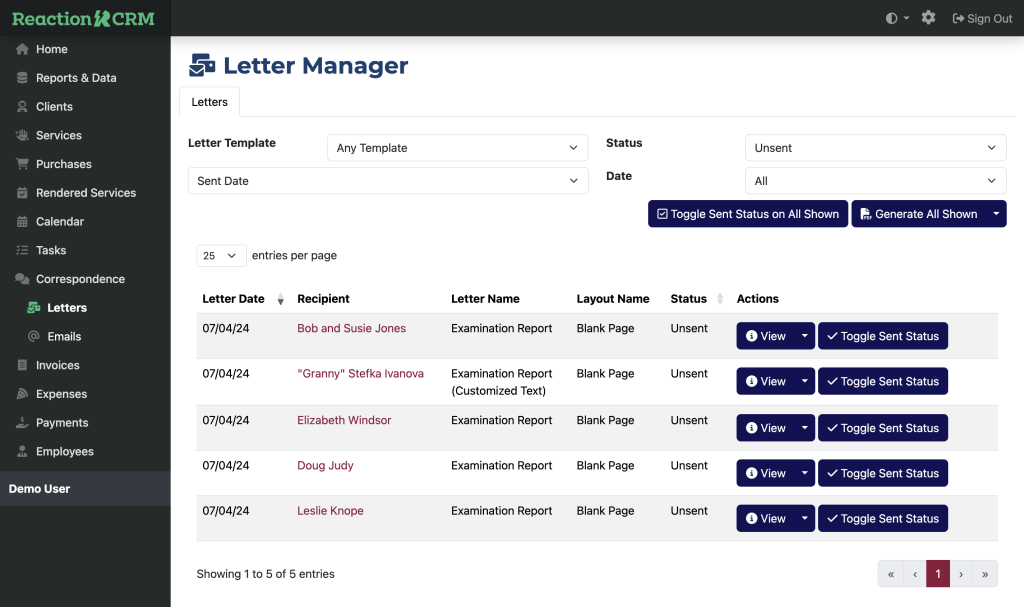Open the theme contrast switcher icon
This screenshot has height=607, width=1024.
(892, 18)
